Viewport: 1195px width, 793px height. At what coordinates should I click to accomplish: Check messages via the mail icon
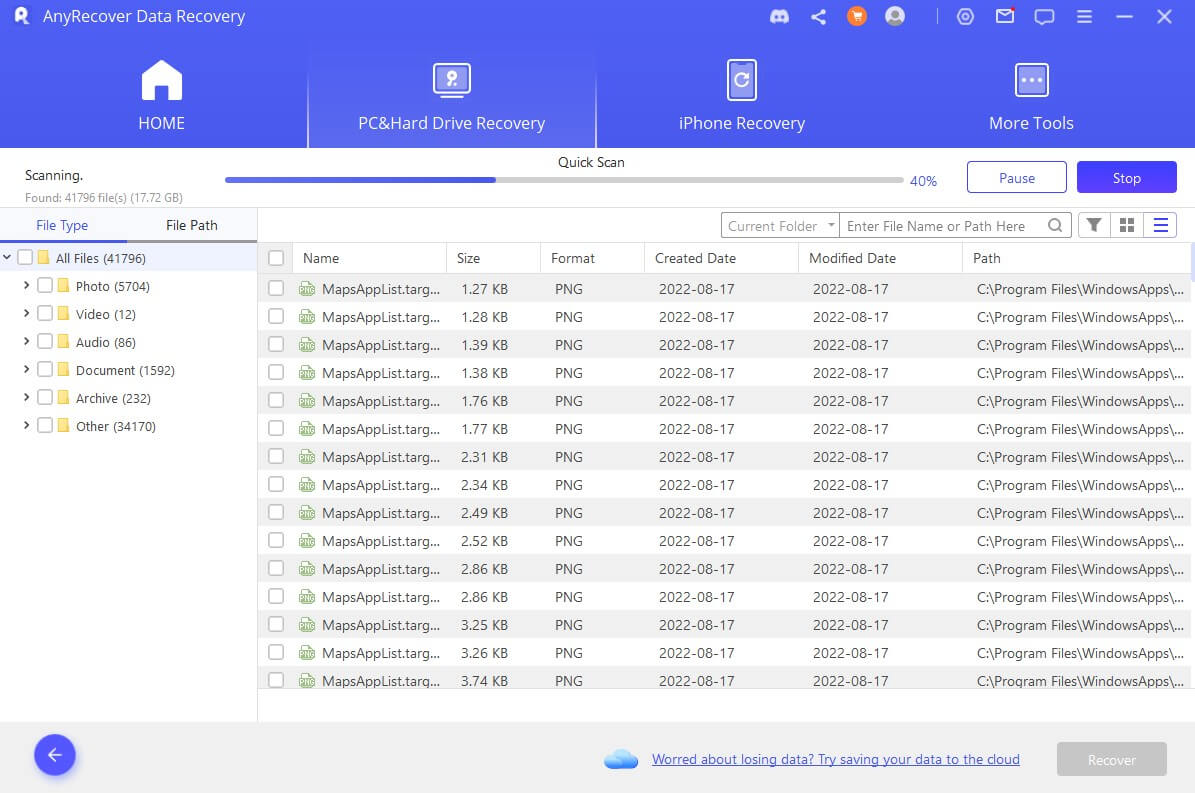pyautogui.click(x=1004, y=16)
